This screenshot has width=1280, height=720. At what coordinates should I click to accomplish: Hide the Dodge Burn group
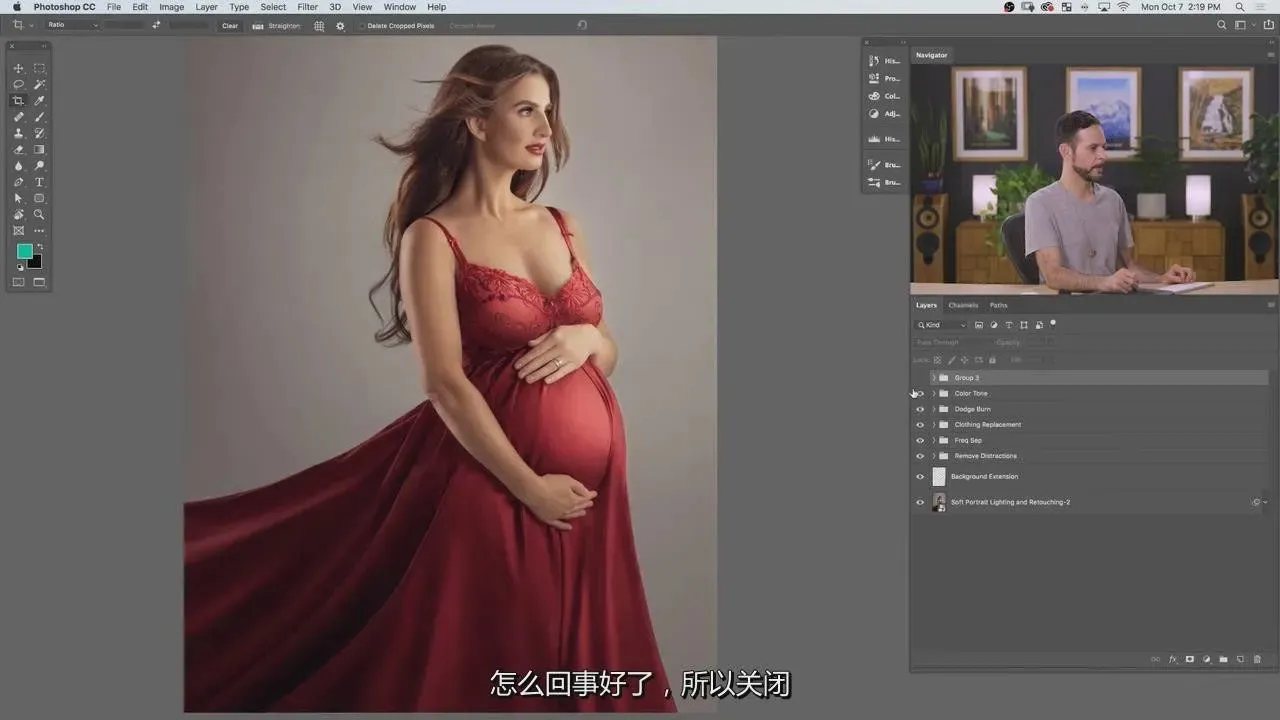[920, 409]
